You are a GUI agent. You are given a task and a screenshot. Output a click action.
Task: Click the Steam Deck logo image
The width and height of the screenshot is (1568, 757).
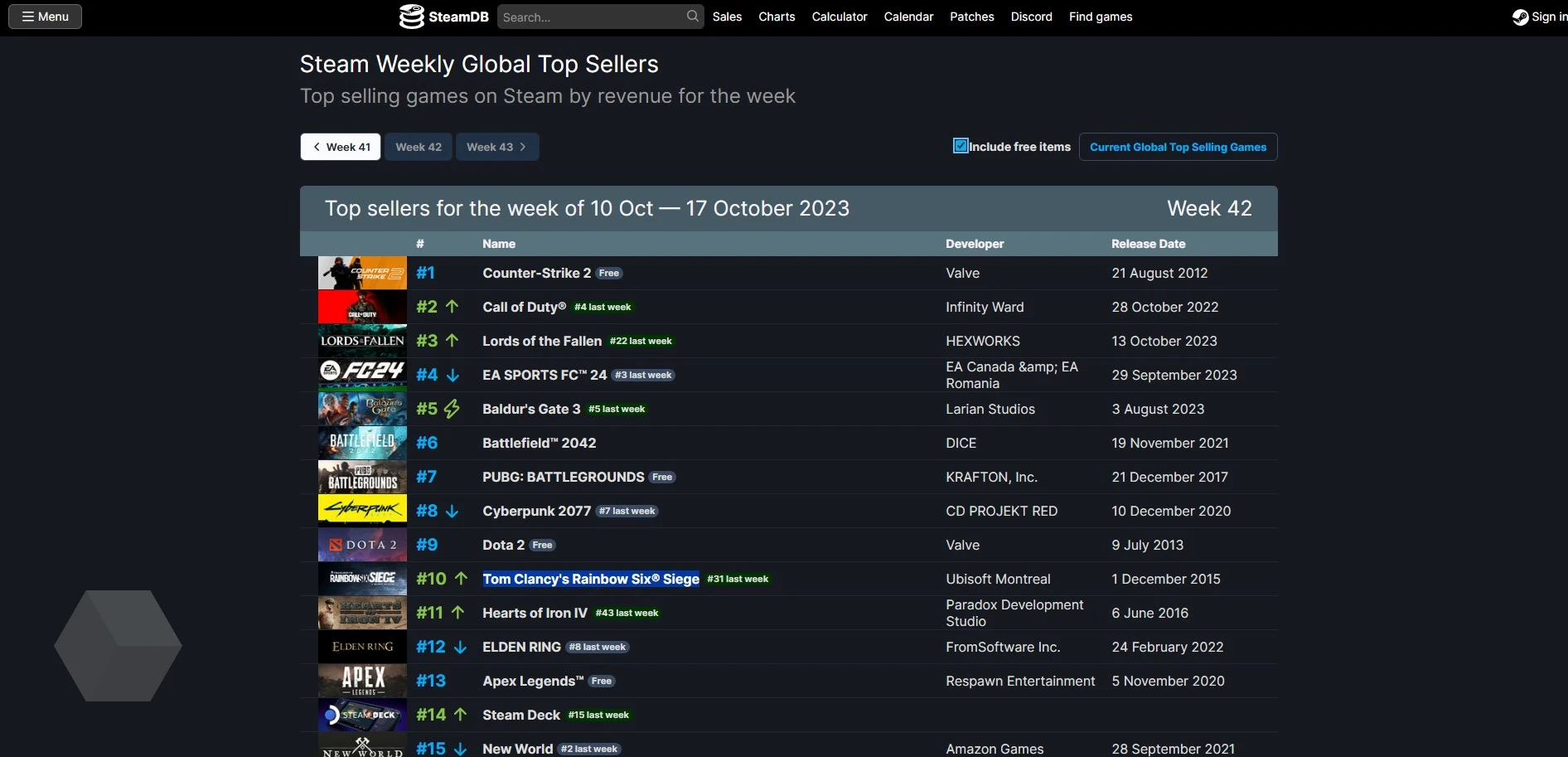click(x=362, y=715)
